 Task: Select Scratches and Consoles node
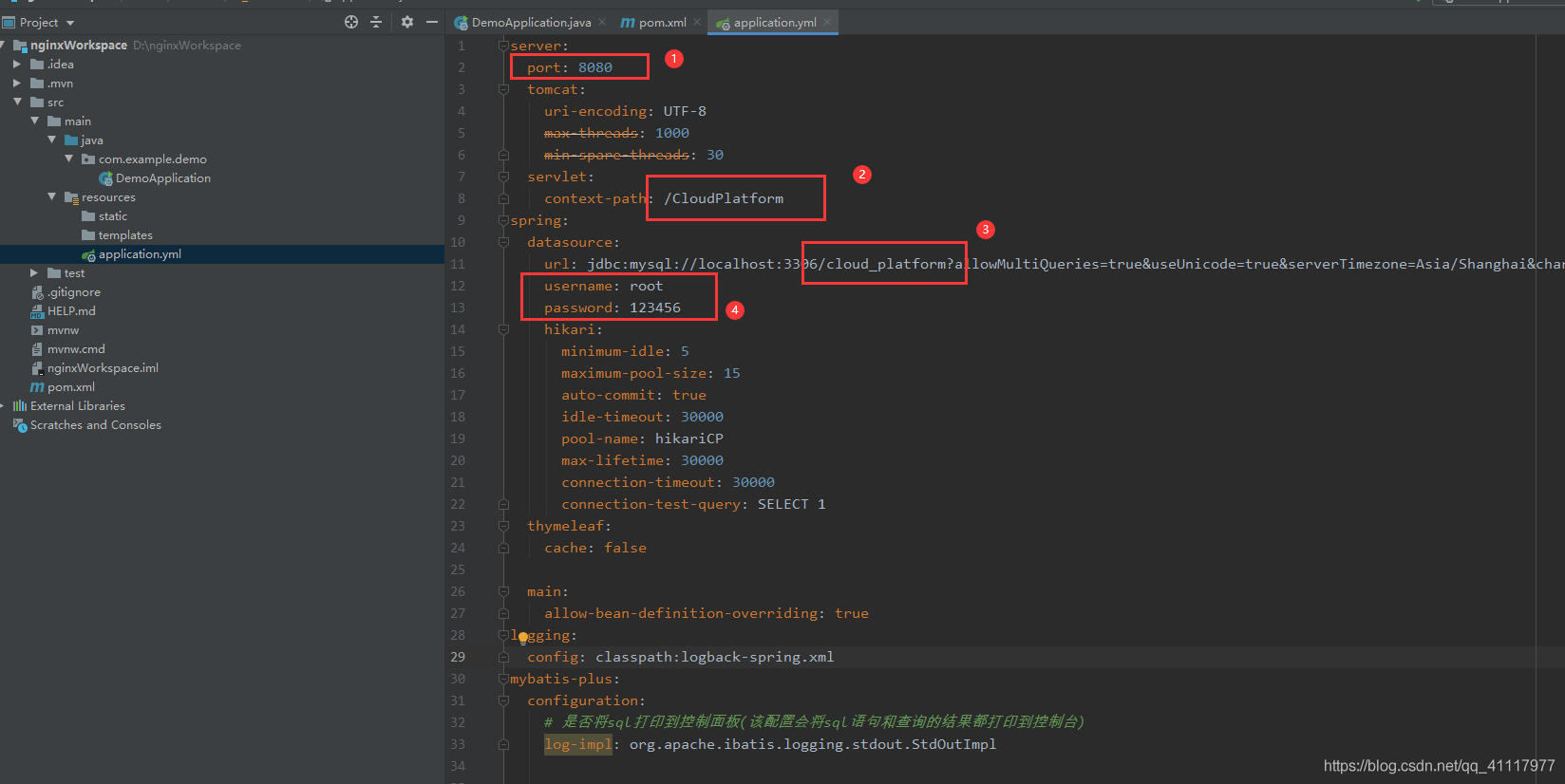pyautogui.click(x=96, y=425)
